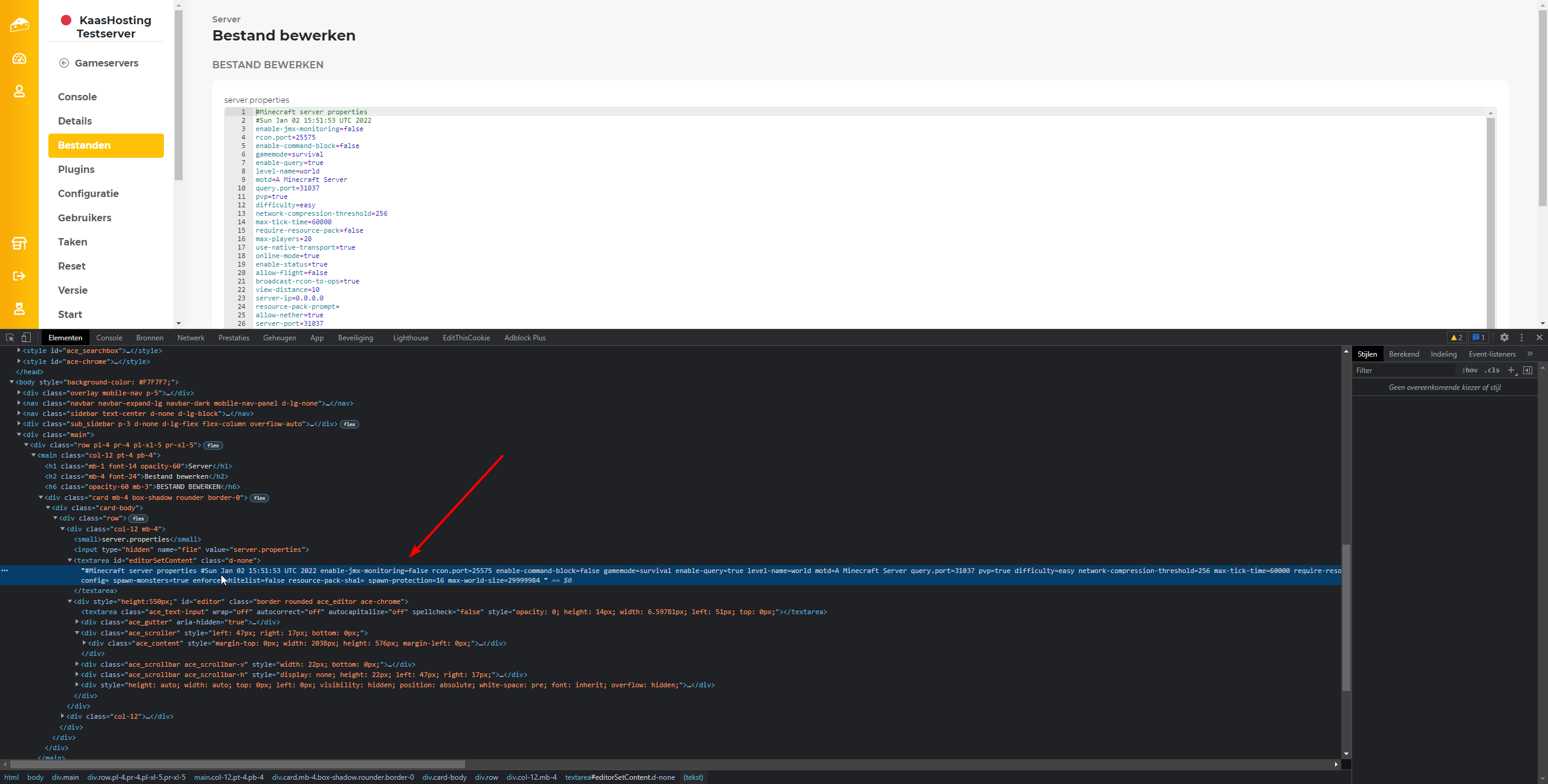This screenshot has height=784, width=1548.
Task: Activate the DevTools inspect element picker icon
Action: point(10,338)
